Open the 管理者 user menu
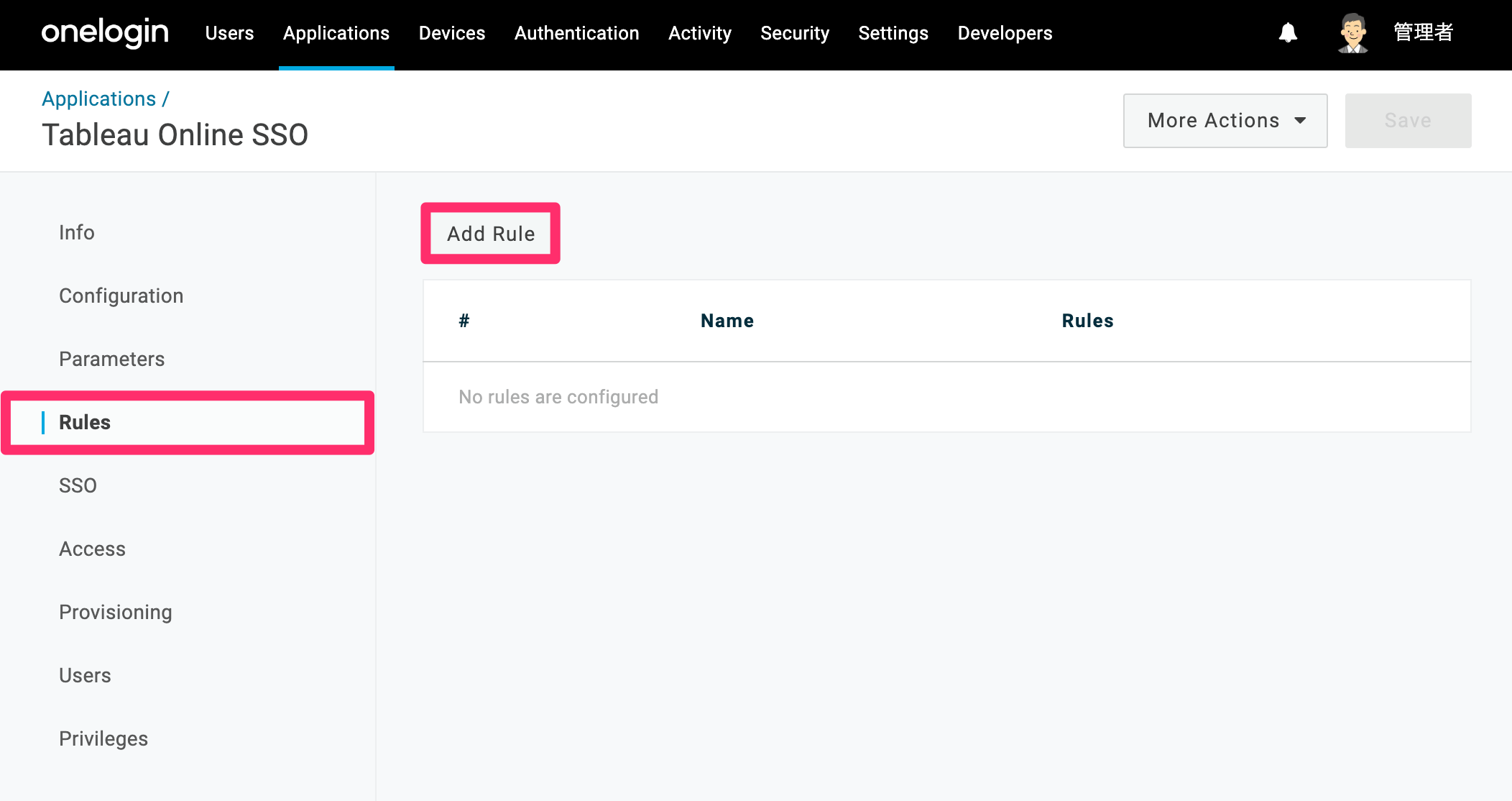Image resolution: width=1512 pixels, height=801 pixels. tap(1423, 32)
